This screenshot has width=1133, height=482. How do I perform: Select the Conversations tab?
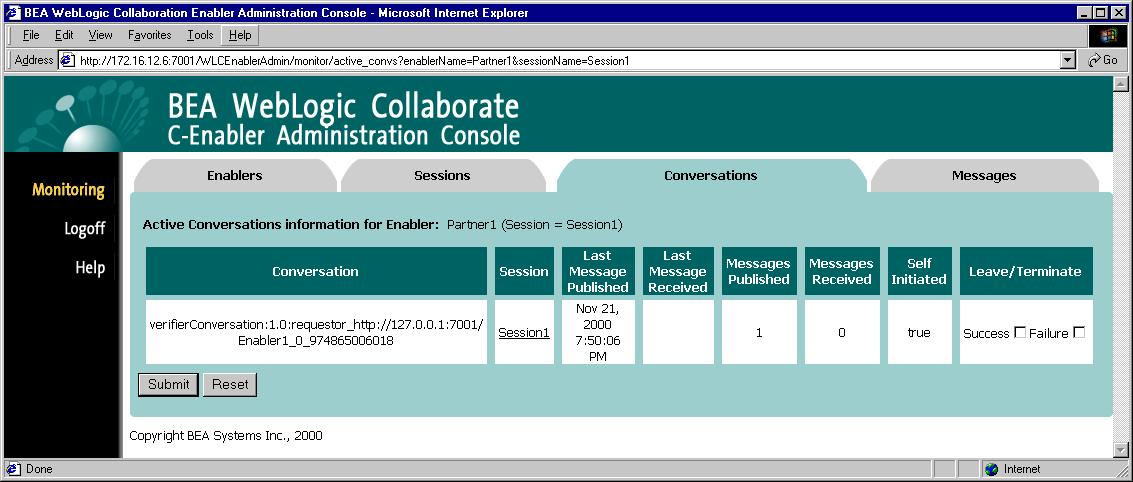711,176
